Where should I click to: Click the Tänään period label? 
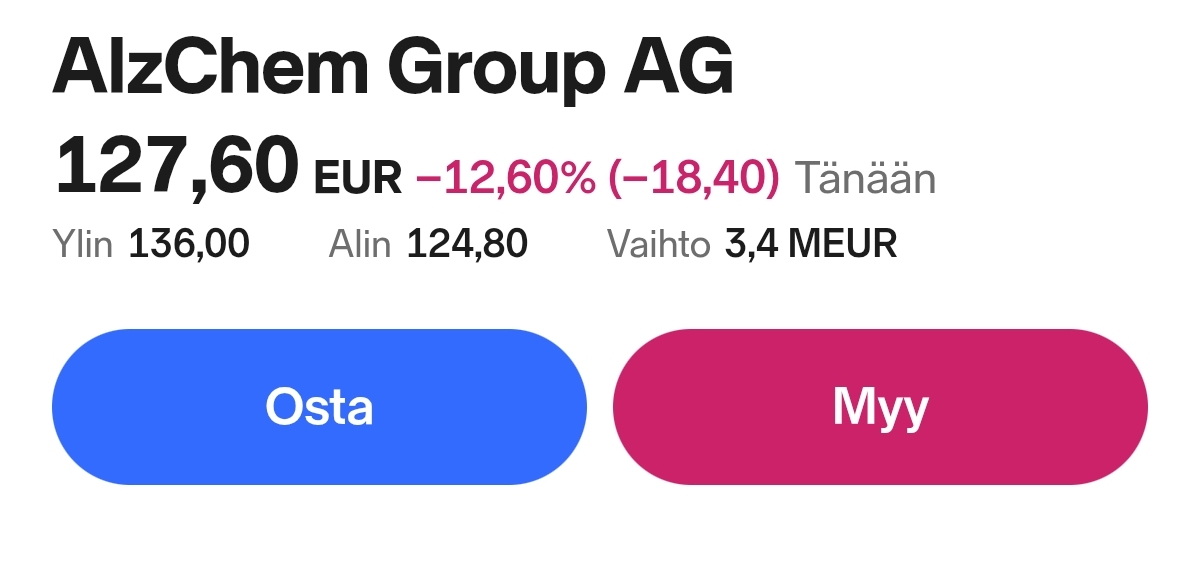(865, 178)
